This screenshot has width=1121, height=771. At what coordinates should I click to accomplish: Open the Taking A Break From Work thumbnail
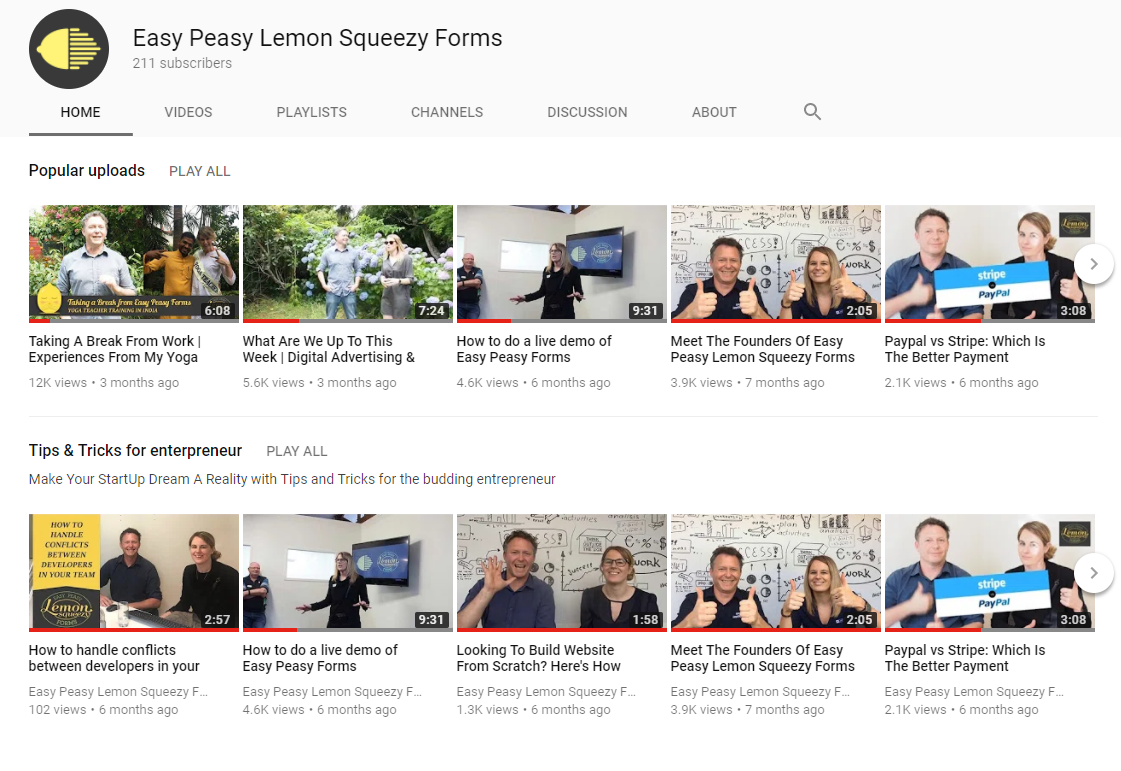coord(134,264)
